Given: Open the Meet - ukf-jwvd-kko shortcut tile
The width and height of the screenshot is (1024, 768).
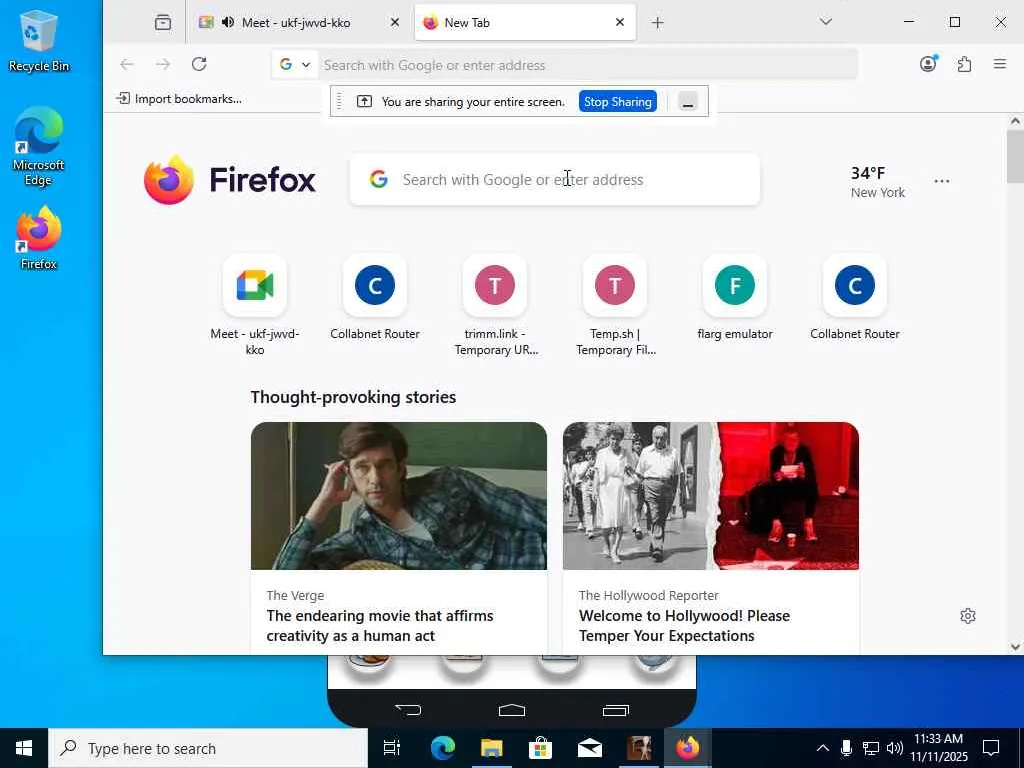Looking at the screenshot, I should pyautogui.click(x=255, y=306).
